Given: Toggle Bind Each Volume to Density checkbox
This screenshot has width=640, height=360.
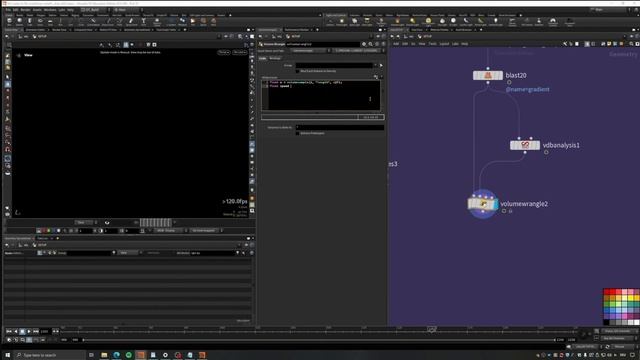Looking at the screenshot, I should 298,71.
